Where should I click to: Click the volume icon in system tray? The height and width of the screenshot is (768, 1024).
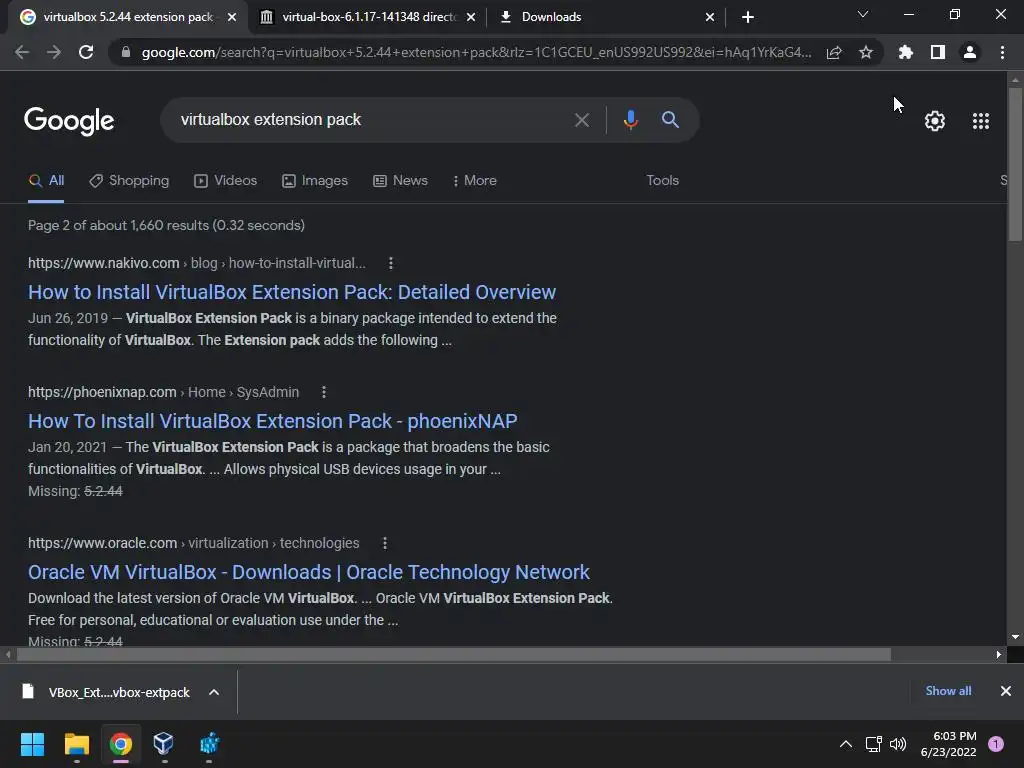[898, 744]
